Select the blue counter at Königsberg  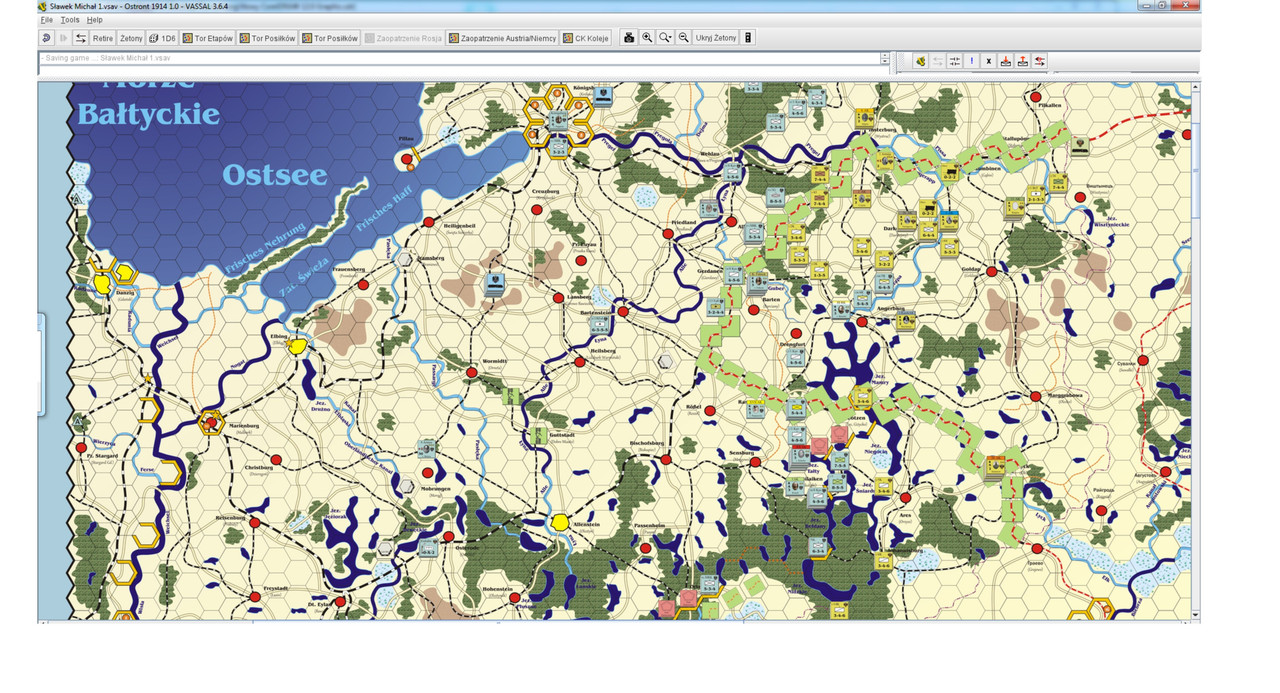(604, 97)
